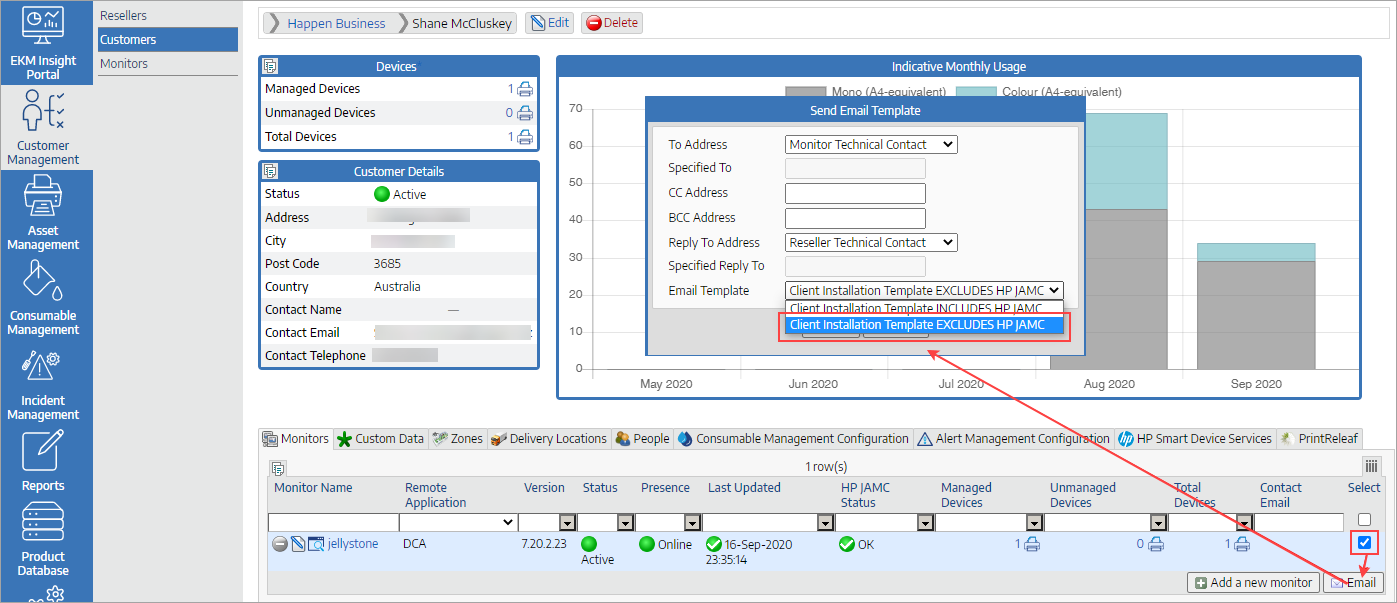1397x603 pixels.
Task: Open PrintReleaf tab
Action: click(1319, 439)
